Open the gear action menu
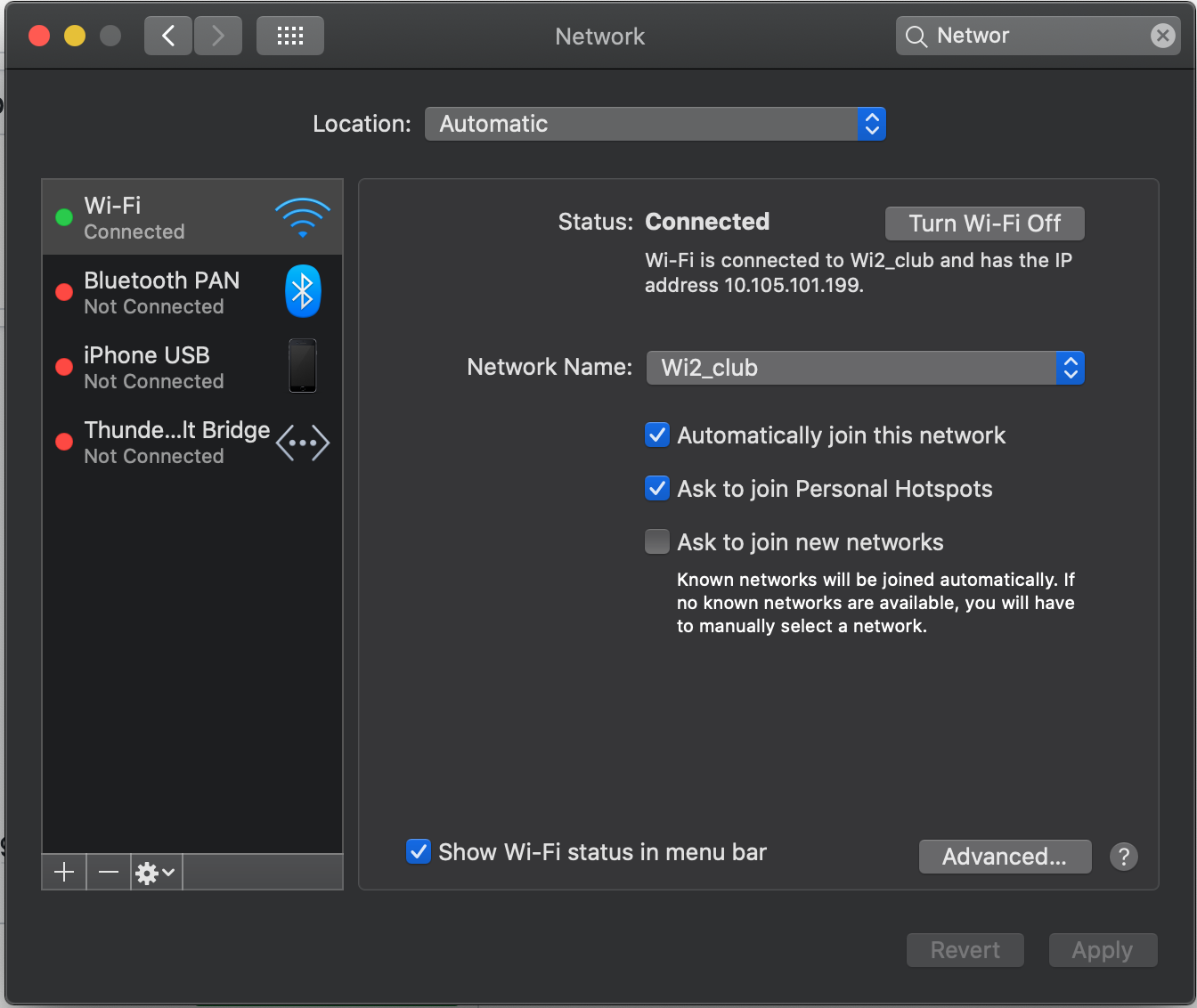Screen dimensions: 1197x1008 click(156, 873)
